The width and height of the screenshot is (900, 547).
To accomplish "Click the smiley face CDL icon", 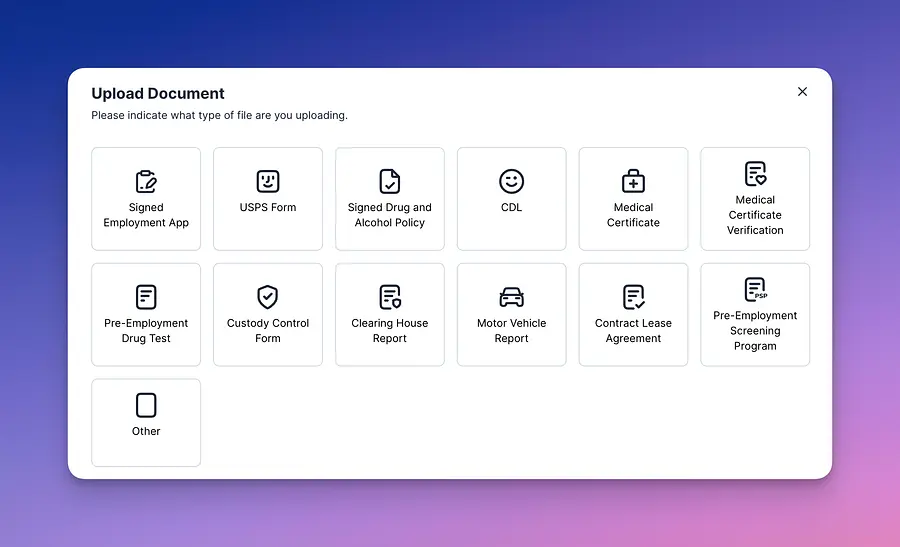I will pyautogui.click(x=511, y=181).
